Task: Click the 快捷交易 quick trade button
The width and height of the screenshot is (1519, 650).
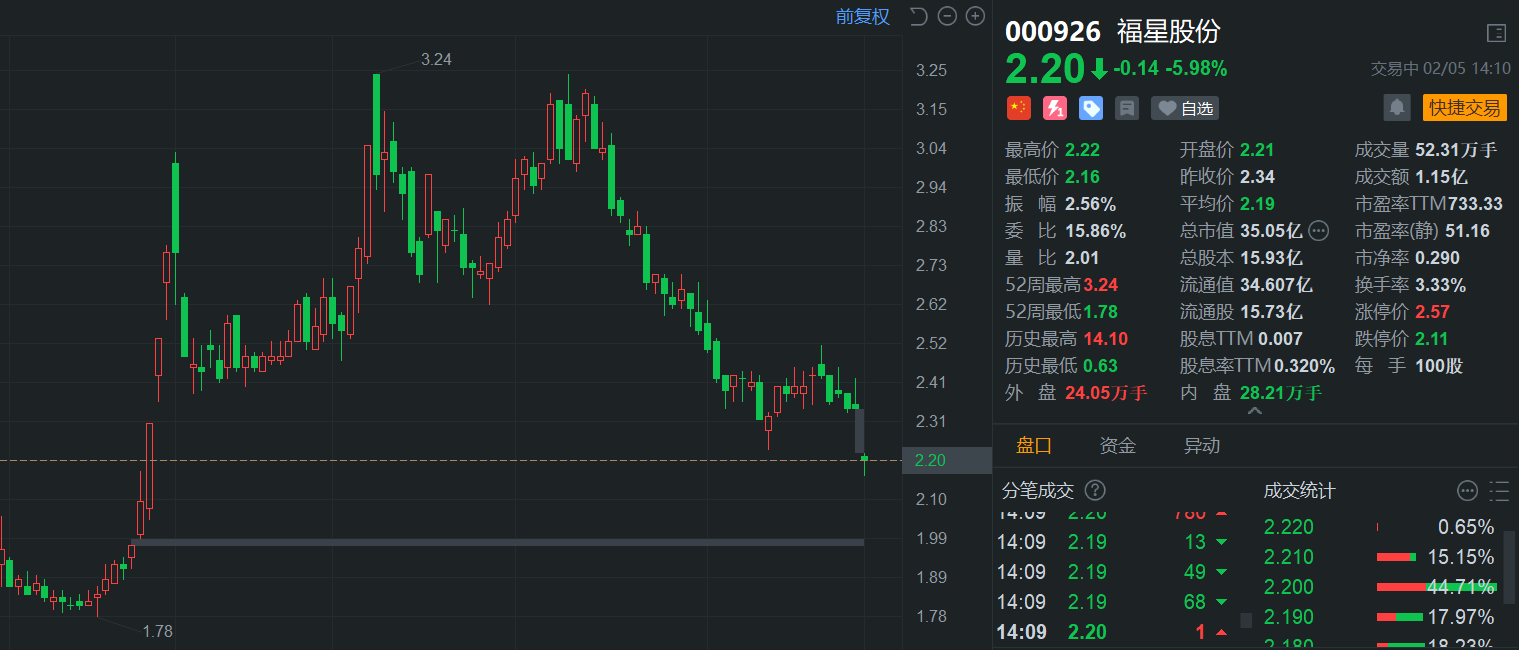Action: 1464,108
